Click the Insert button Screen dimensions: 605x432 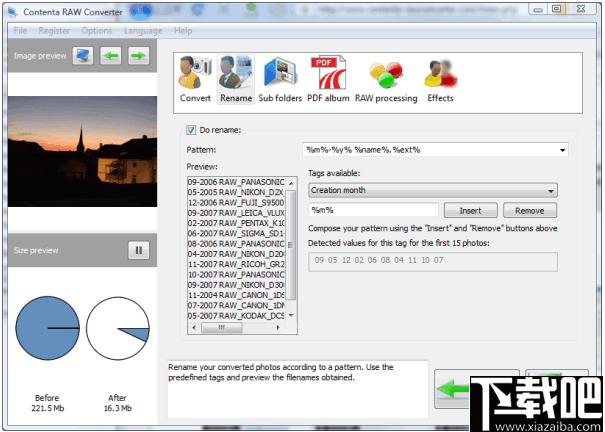(470, 211)
